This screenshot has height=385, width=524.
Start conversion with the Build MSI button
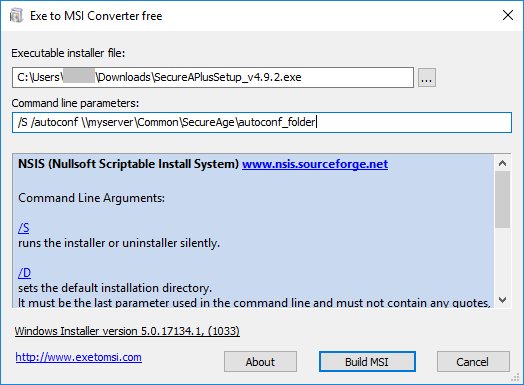coord(367,362)
